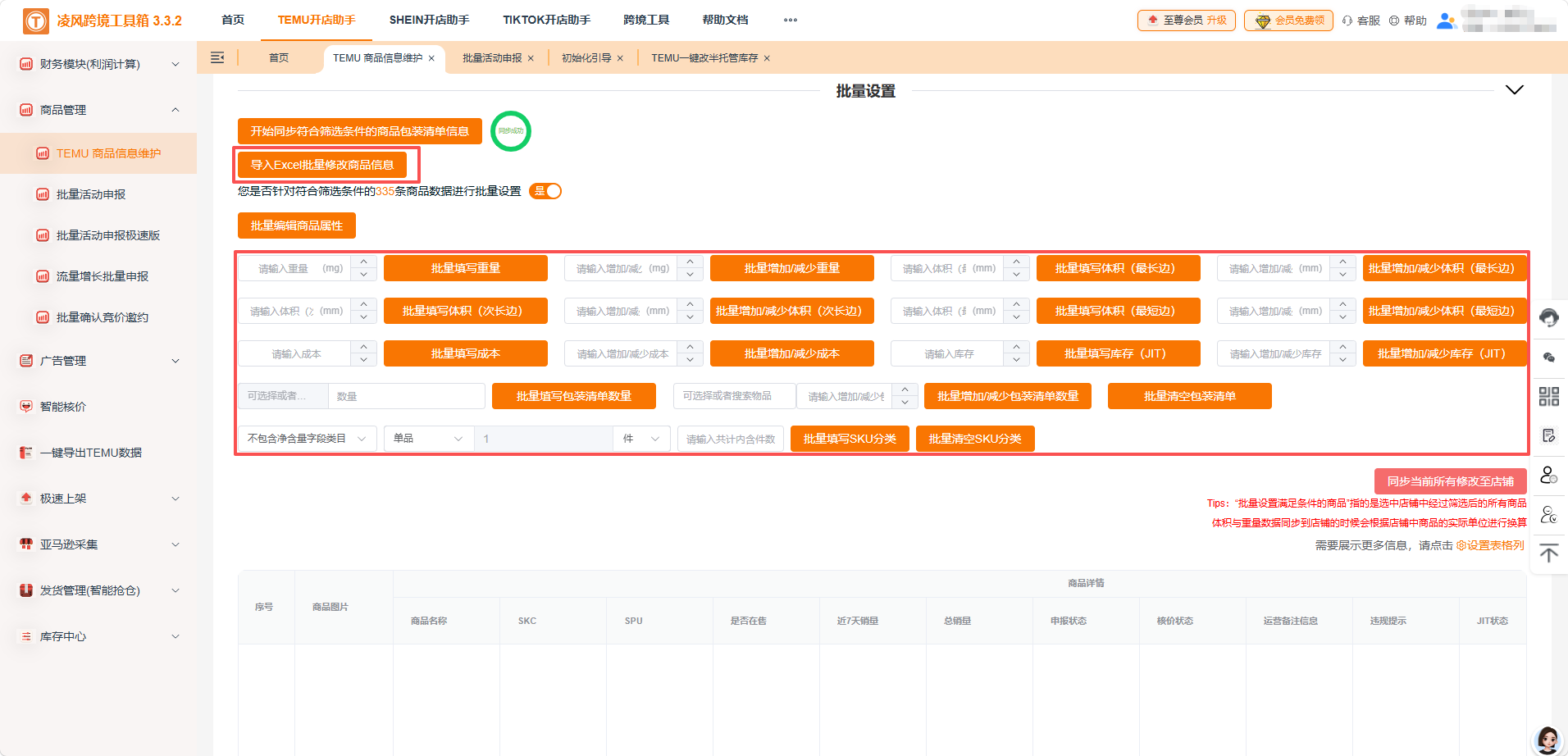This screenshot has height=756, width=1568.
Task: Open the SHEIN开店助手 menu item
Action: pos(428,20)
